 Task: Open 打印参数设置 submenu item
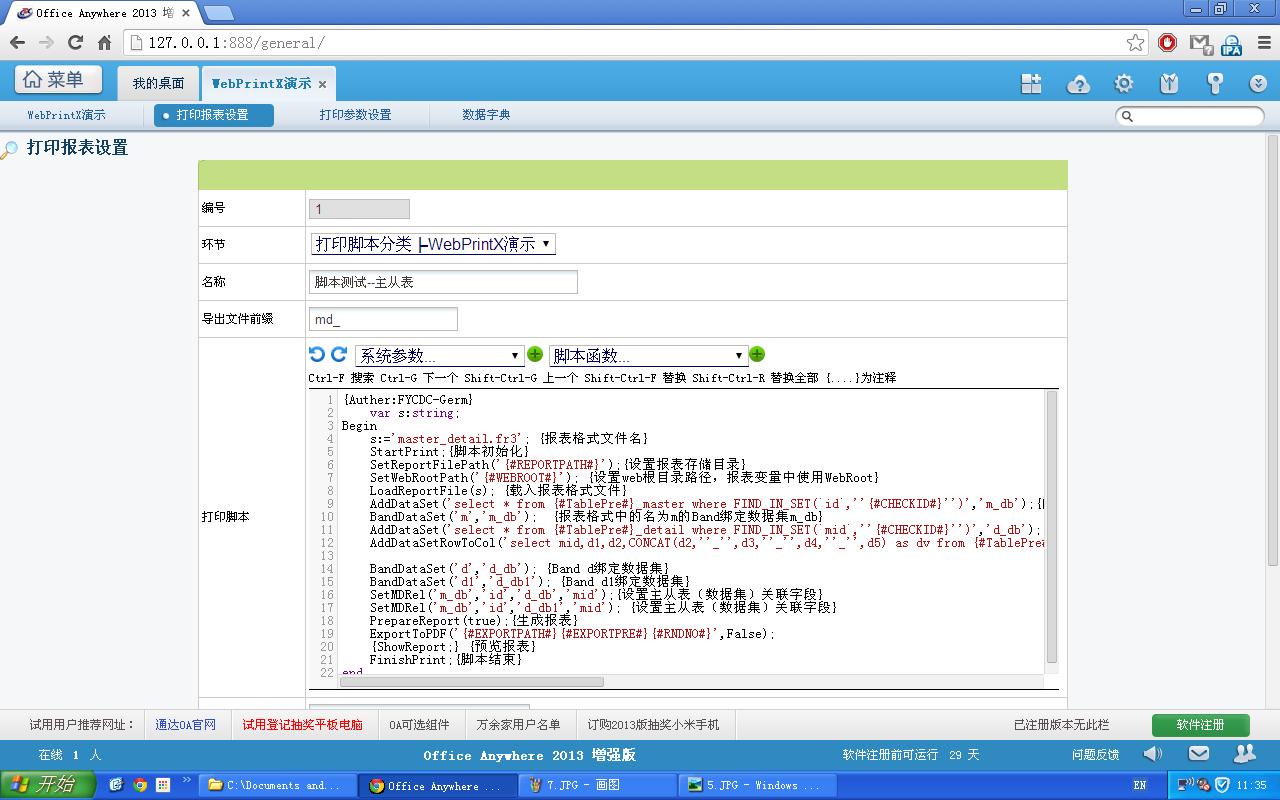click(355, 115)
